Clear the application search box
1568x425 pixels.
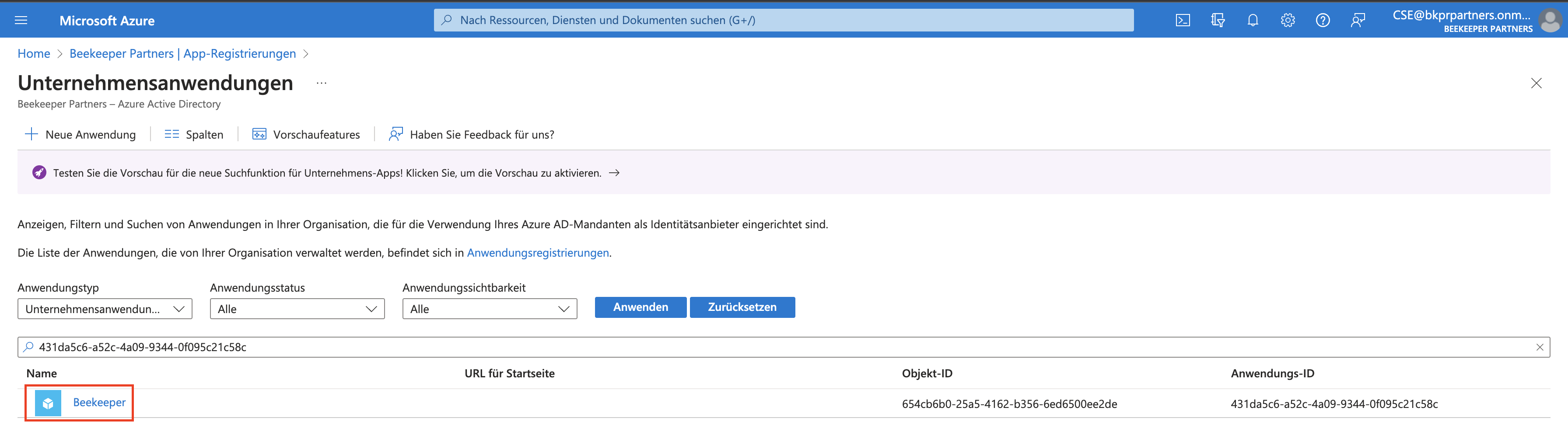pos(1540,347)
